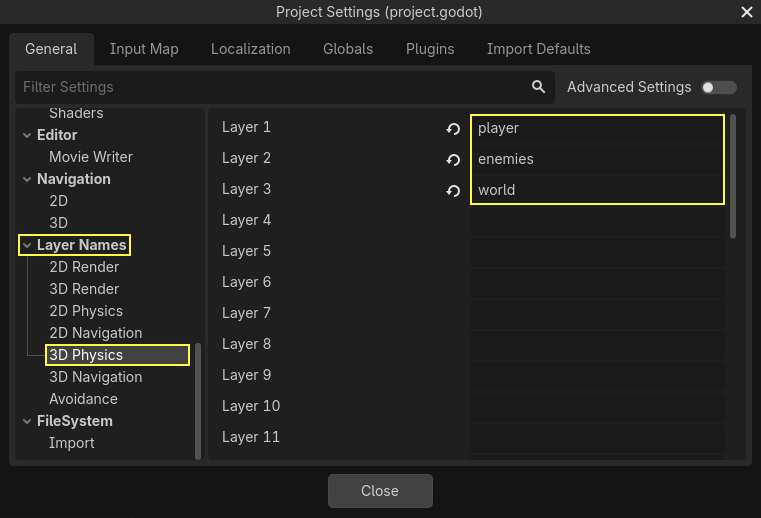Collapse the Editor category arrow
This screenshot has height=518, width=761.
(x=27, y=135)
